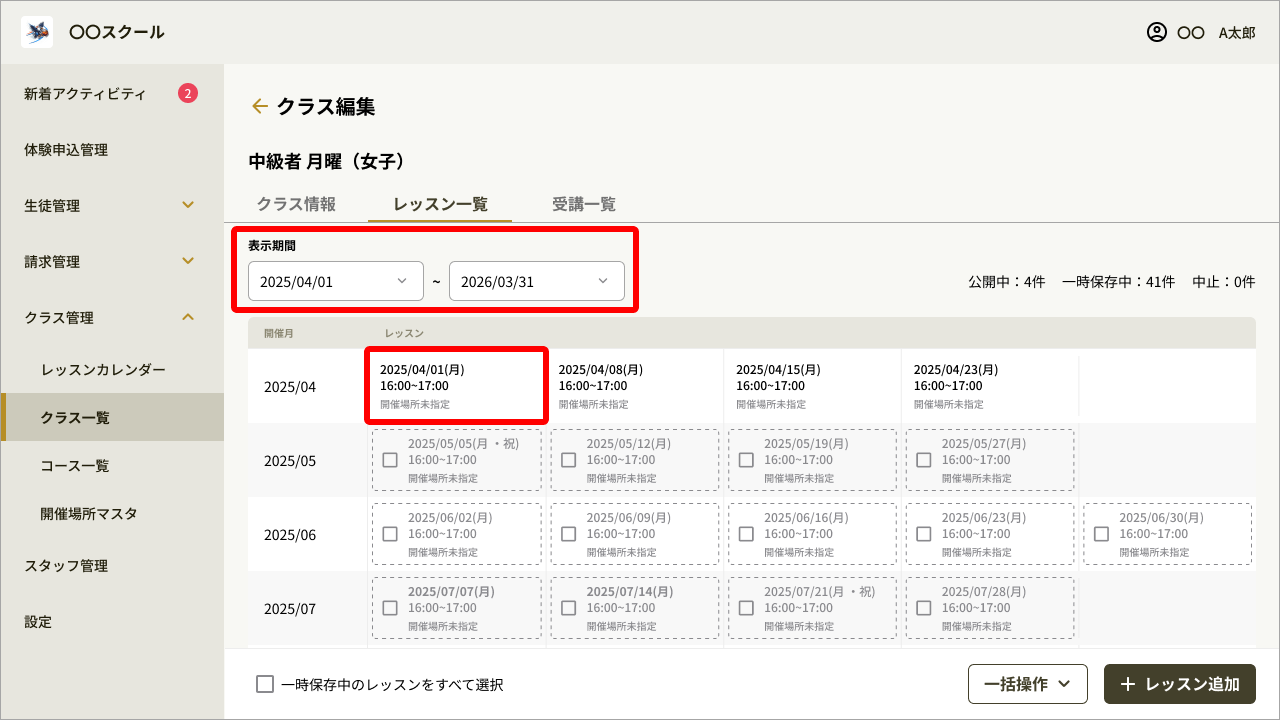This screenshot has width=1280, height=720.
Task: Tick the 2025/07/14 lesson checkbox
Action: (568, 607)
